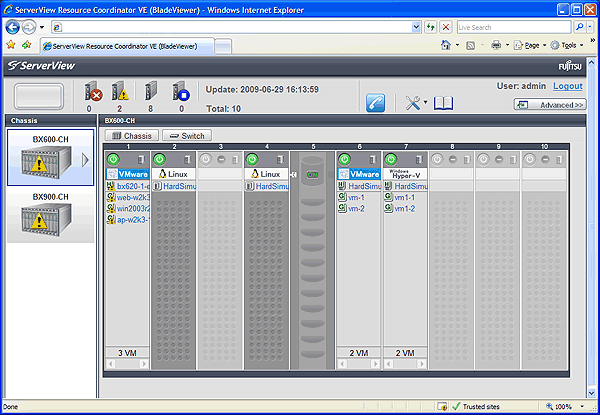The width and height of the screenshot is (600, 415).
Task: Click blade 6 scrollbar right arrow
Action: [376, 363]
